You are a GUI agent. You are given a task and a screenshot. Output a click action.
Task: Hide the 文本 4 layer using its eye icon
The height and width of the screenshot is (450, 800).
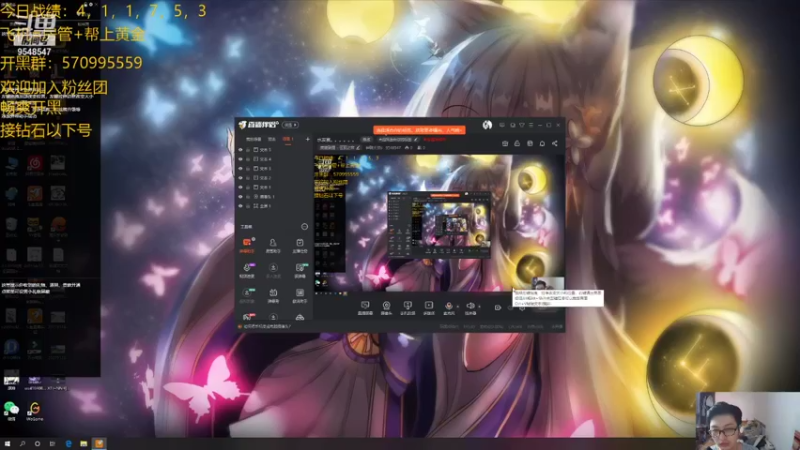[x=240, y=159]
